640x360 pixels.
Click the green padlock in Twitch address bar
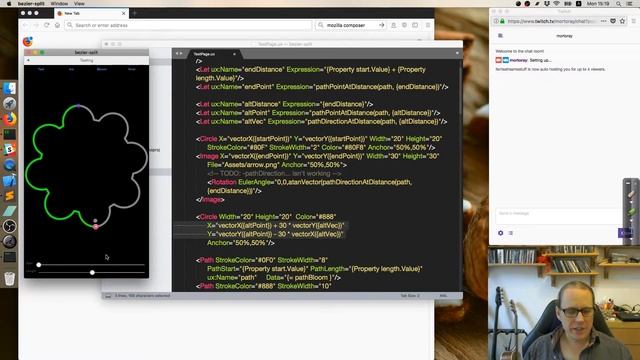click(x=502, y=21)
